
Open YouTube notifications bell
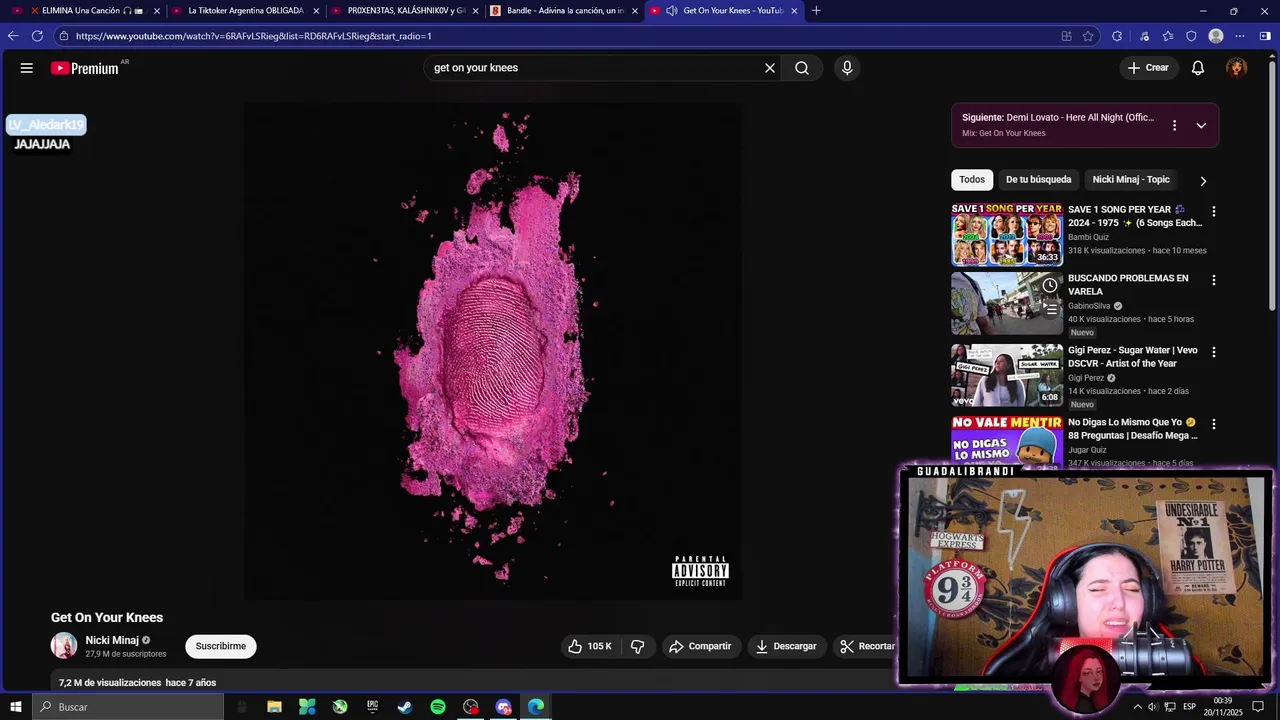[x=1198, y=68]
